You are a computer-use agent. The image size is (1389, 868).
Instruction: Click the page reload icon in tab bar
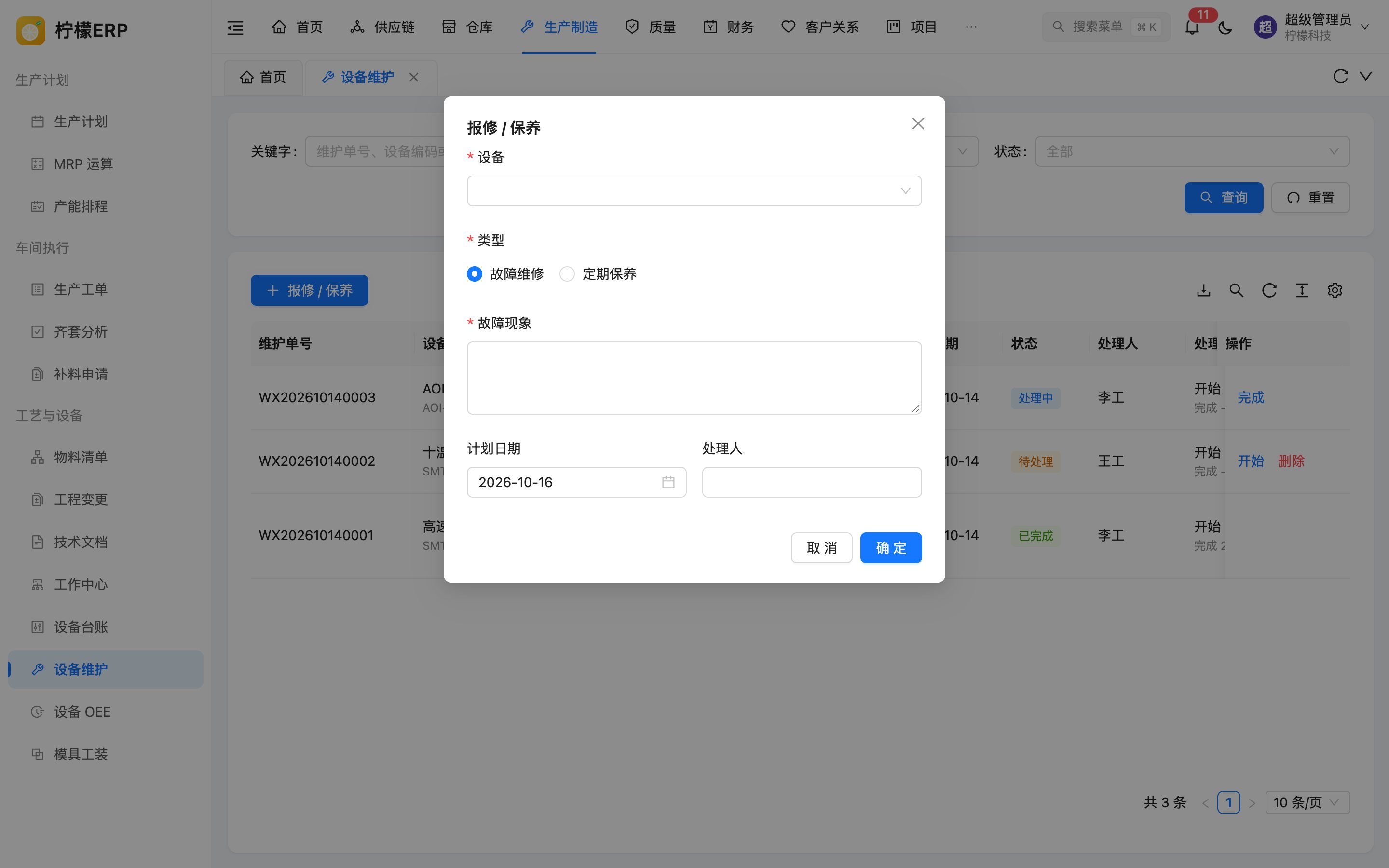(x=1340, y=76)
